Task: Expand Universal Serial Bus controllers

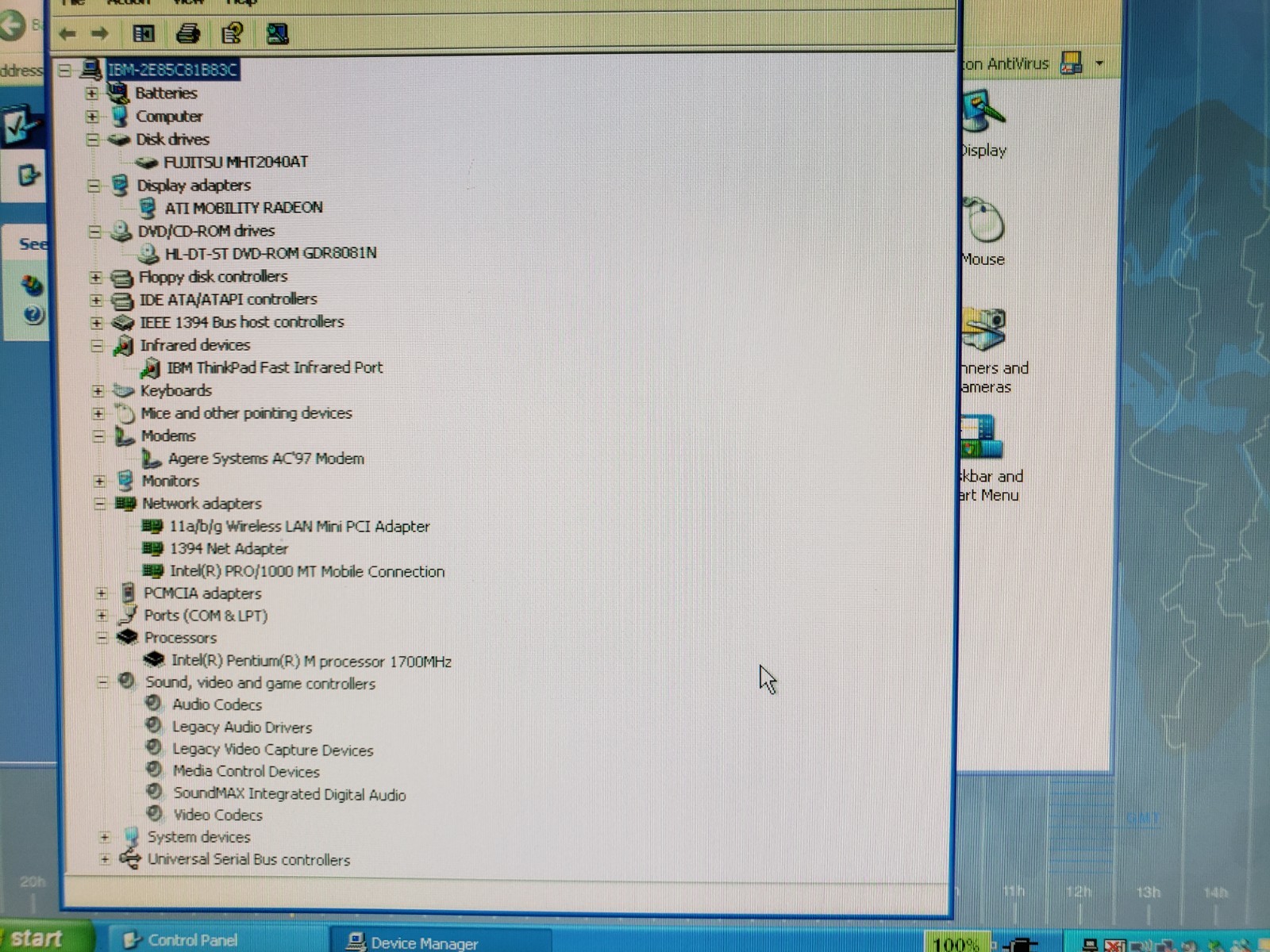Action: (x=104, y=859)
